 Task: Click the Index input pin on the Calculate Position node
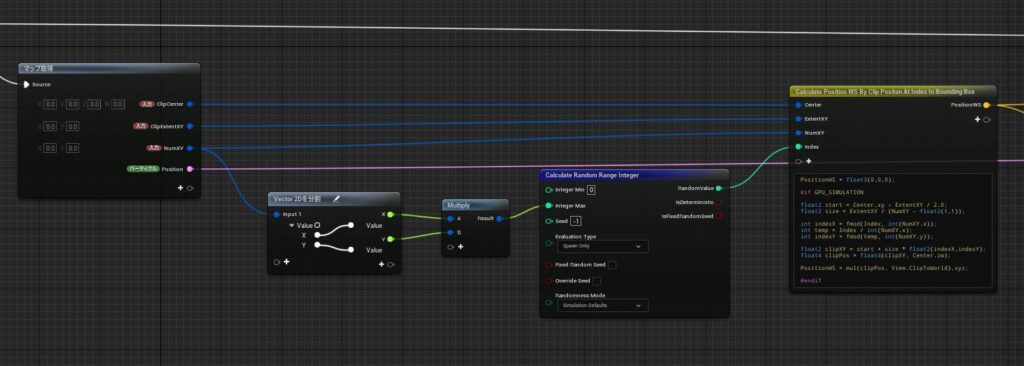coord(798,146)
